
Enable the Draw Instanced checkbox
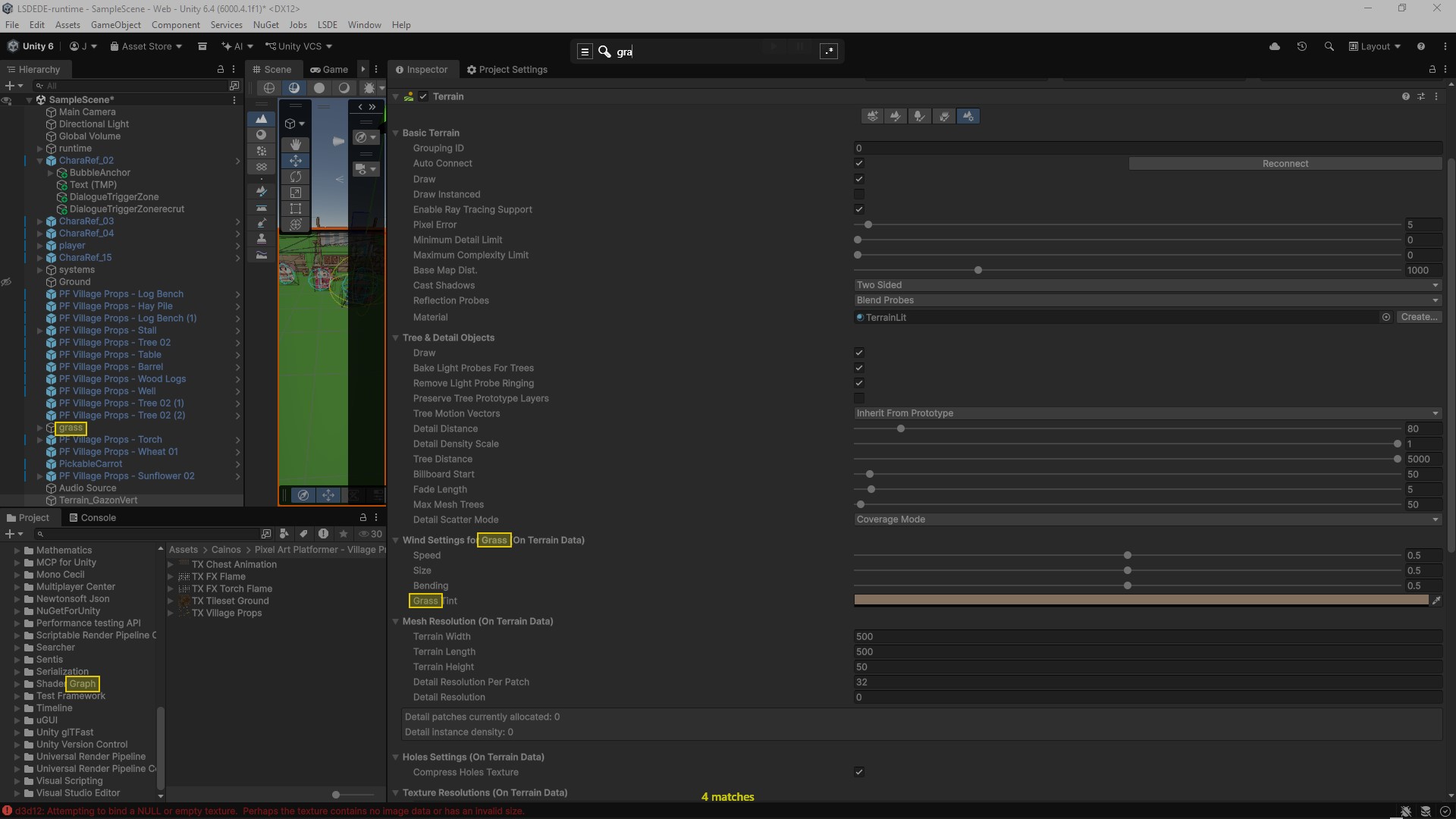[x=859, y=194]
